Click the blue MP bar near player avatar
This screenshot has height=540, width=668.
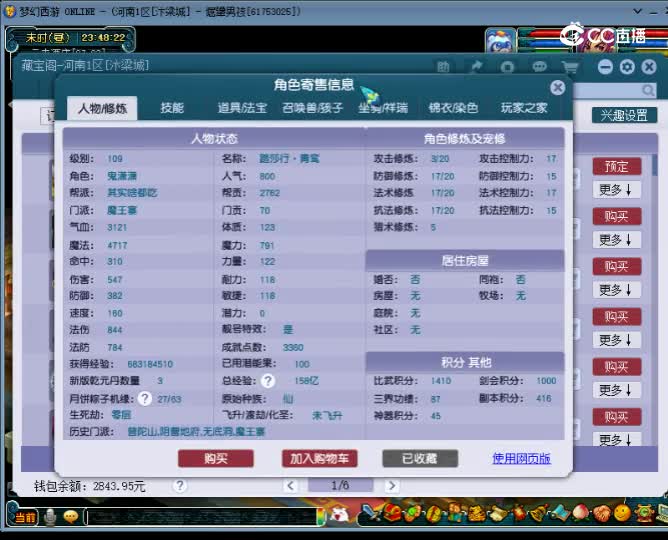click(547, 43)
